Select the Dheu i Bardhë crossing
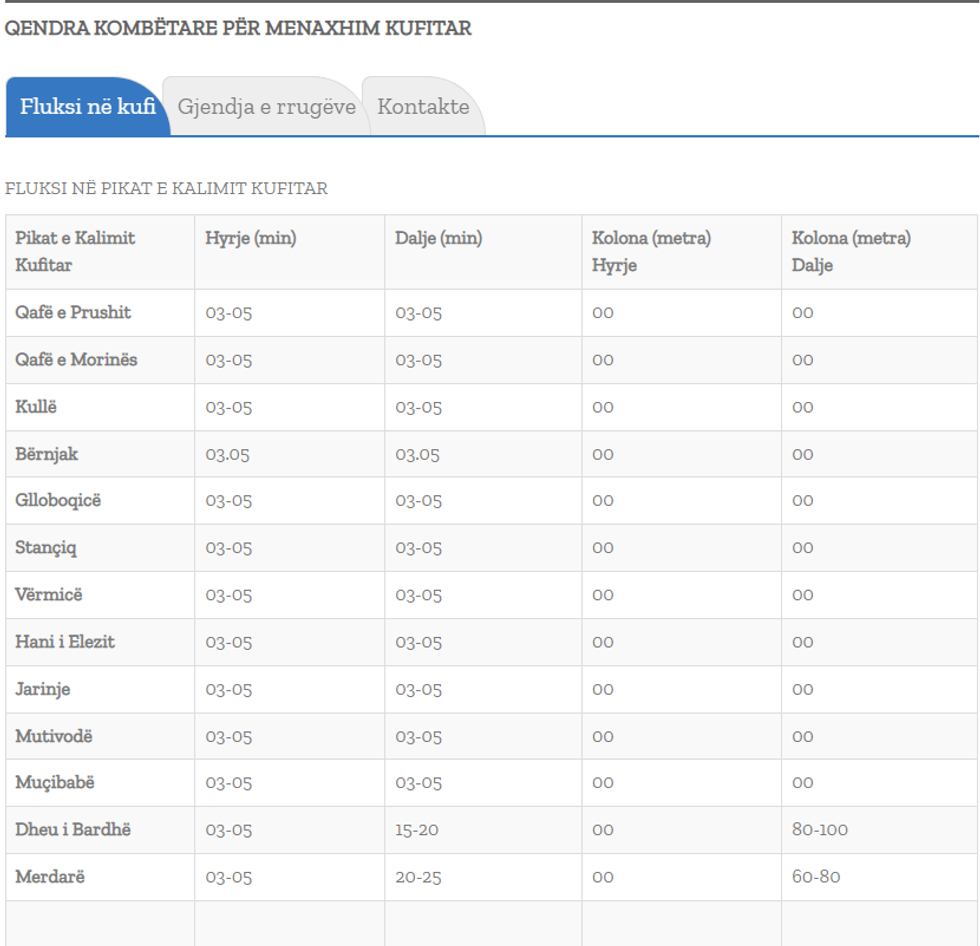Screen dimensions: 980x946 click(x=73, y=830)
